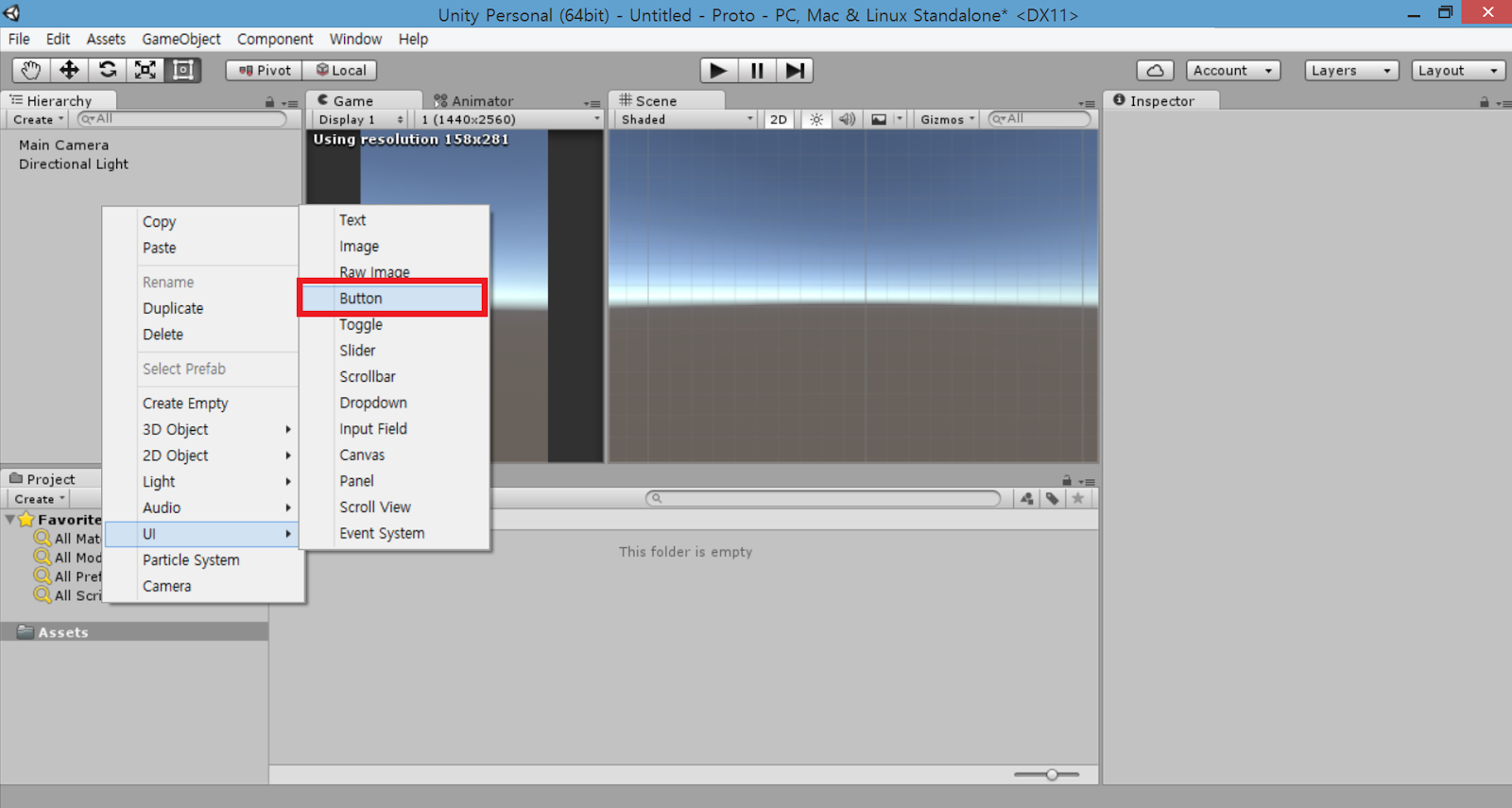This screenshot has height=808, width=1512.
Task: Select Main Camera in Hierarchy
Action: 63,145
